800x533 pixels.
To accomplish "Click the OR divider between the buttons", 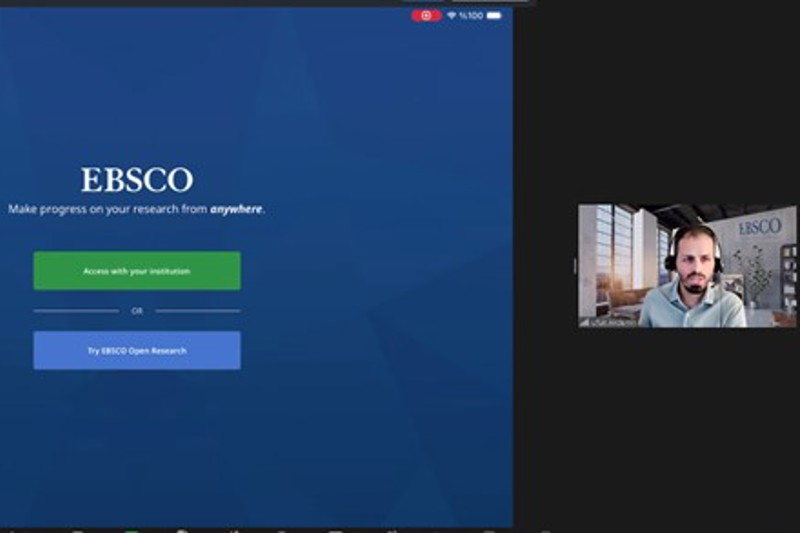I will point(137,311).
